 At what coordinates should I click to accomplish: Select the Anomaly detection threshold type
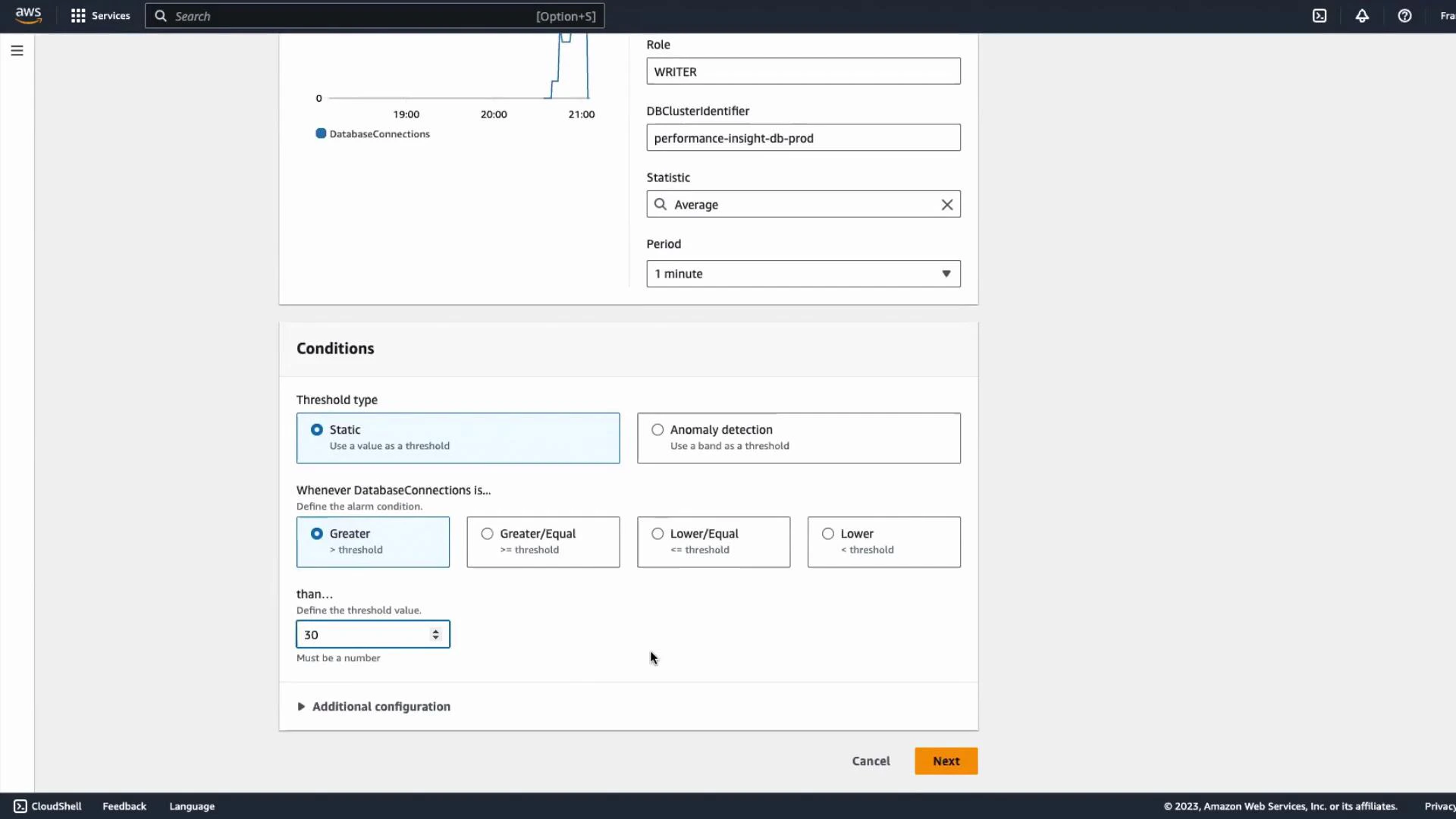(657, 429)
